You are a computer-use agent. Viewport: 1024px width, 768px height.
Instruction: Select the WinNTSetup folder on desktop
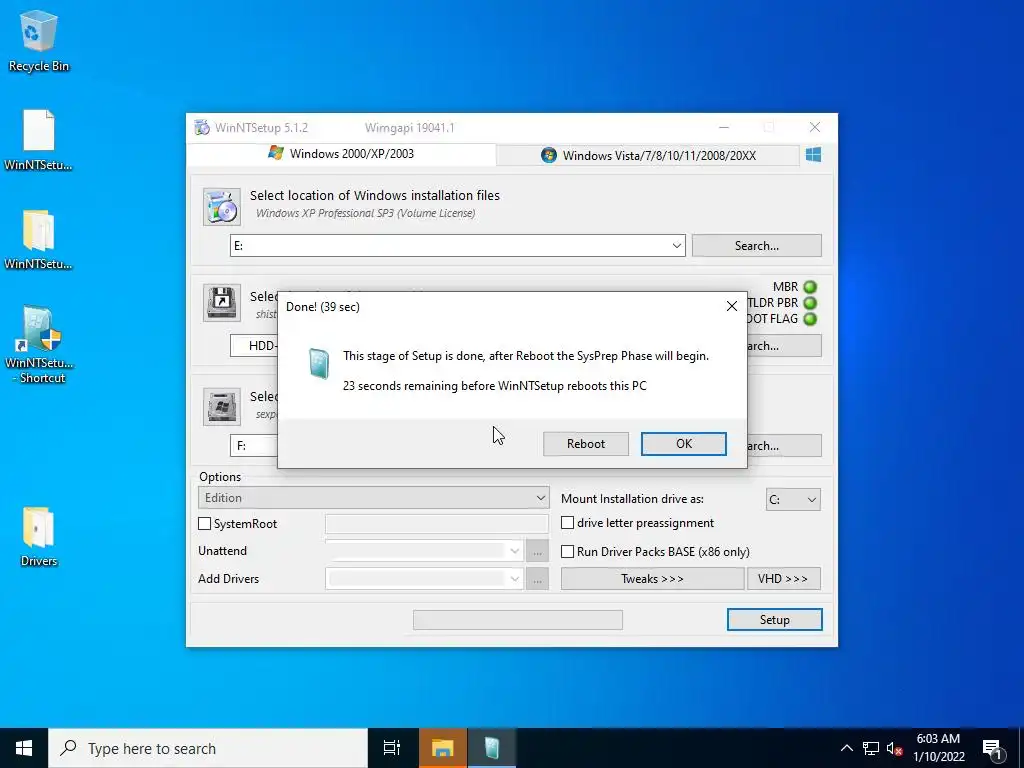(39, 240)
